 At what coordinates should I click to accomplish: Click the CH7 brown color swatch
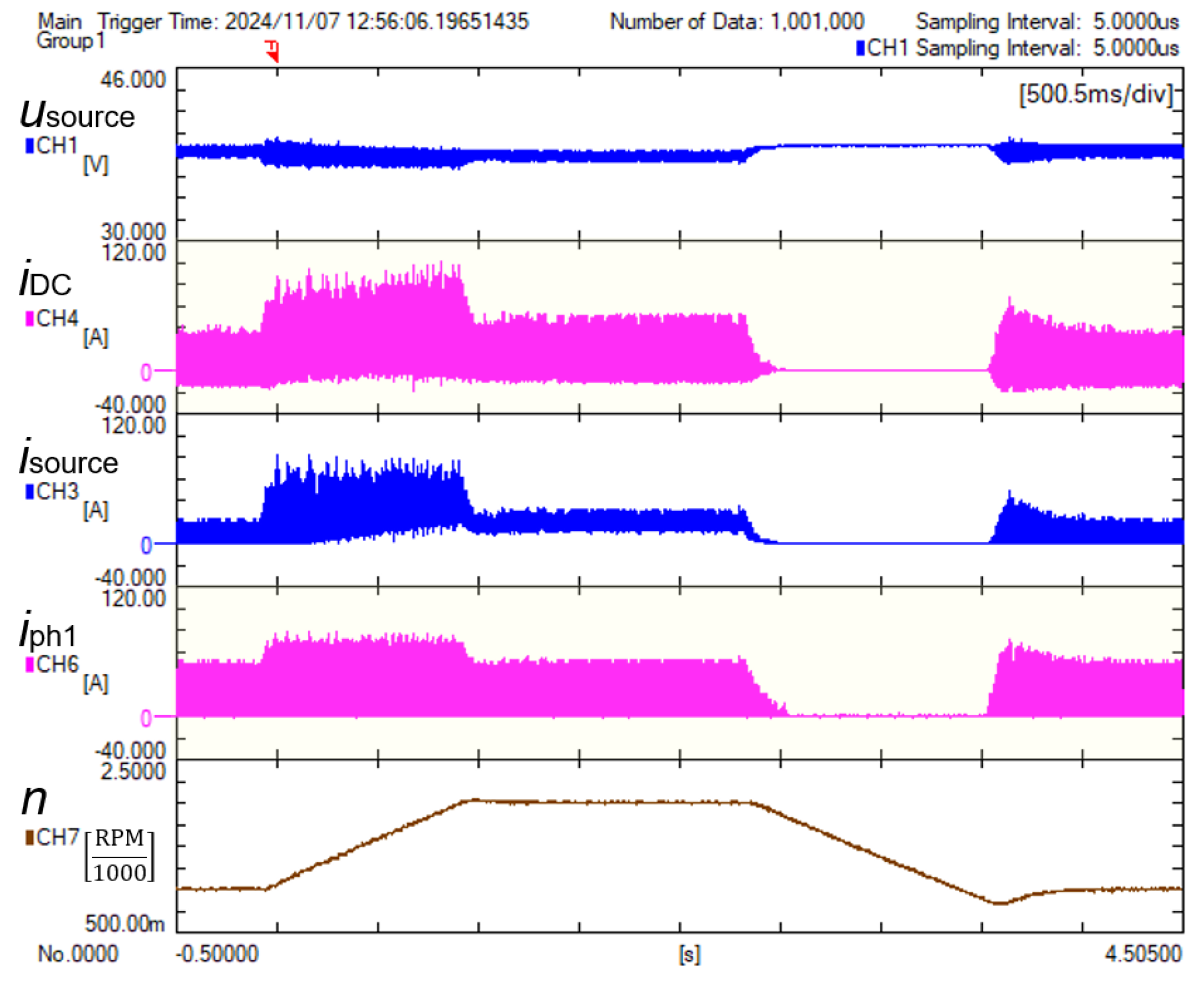click(29, 838)
